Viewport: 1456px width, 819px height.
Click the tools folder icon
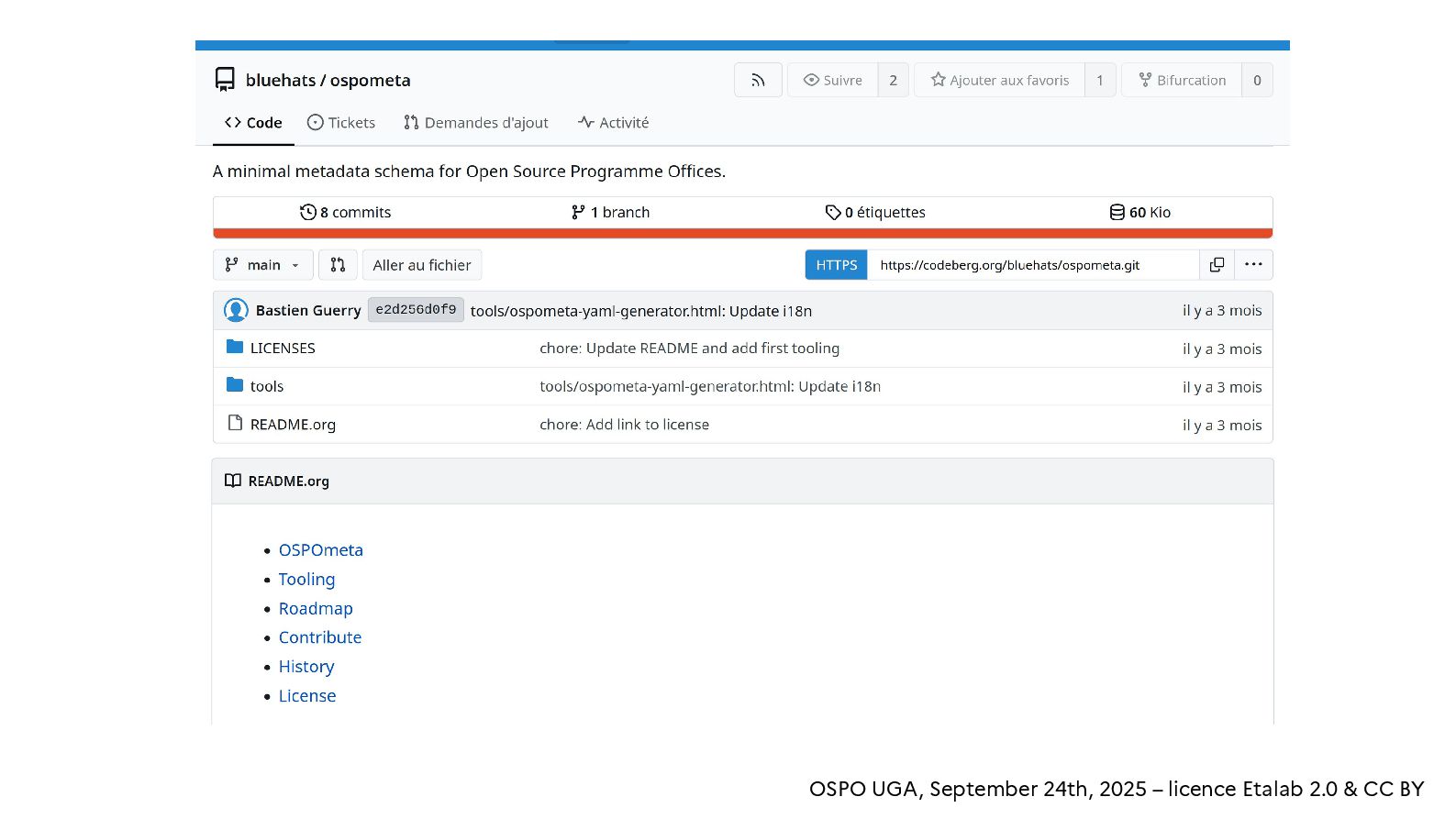click(x=235, y=385)
